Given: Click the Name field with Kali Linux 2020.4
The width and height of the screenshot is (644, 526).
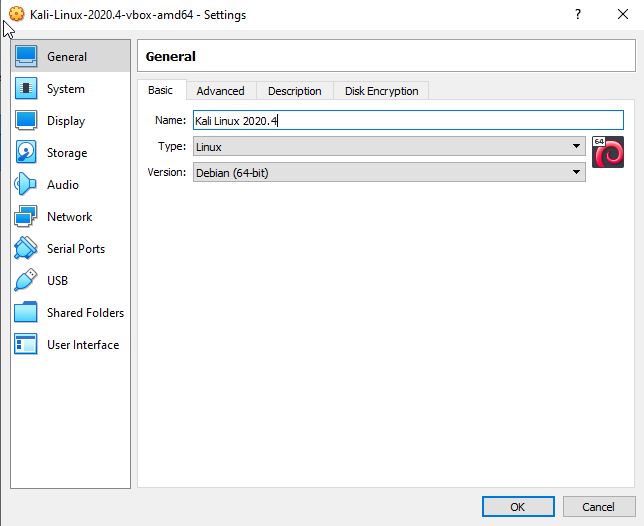Looking at the screenshot, I should click(408, 121).
